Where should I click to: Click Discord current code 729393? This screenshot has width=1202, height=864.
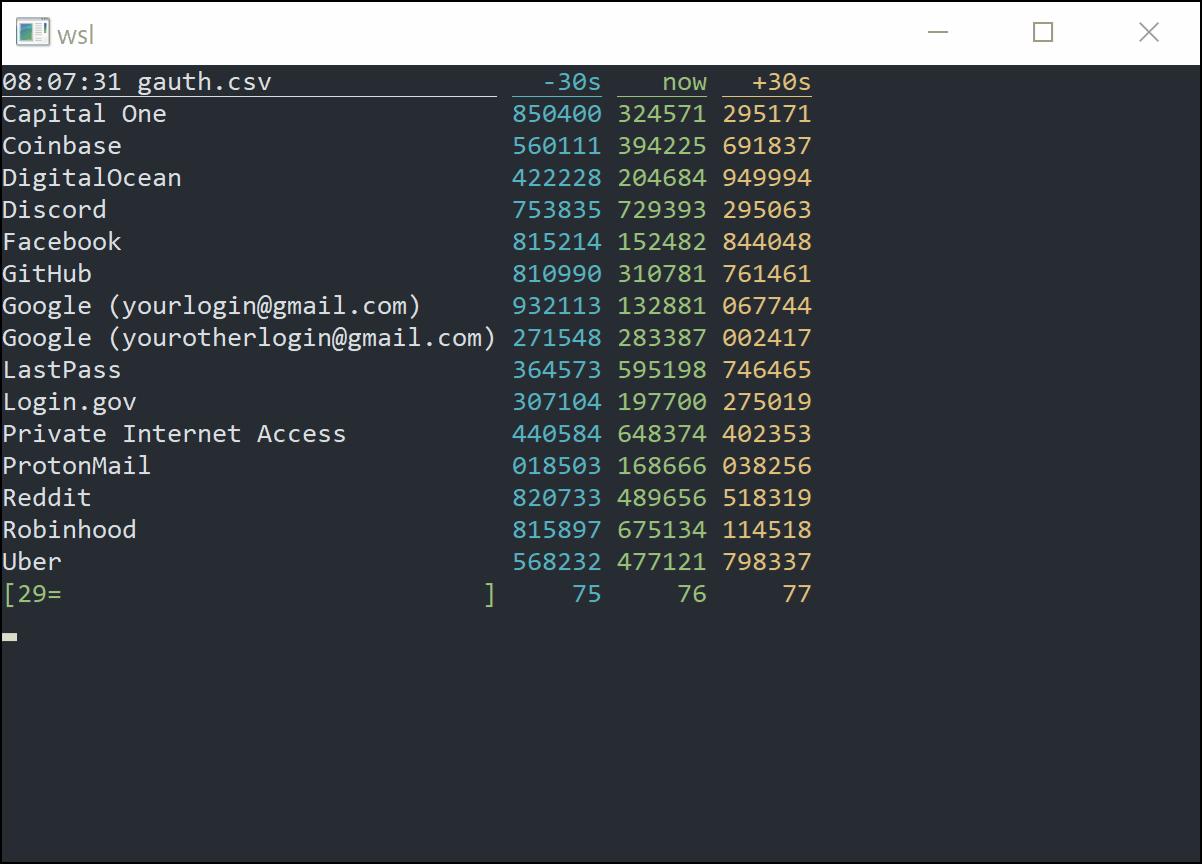pyautogui.click(x=662, y=210)
